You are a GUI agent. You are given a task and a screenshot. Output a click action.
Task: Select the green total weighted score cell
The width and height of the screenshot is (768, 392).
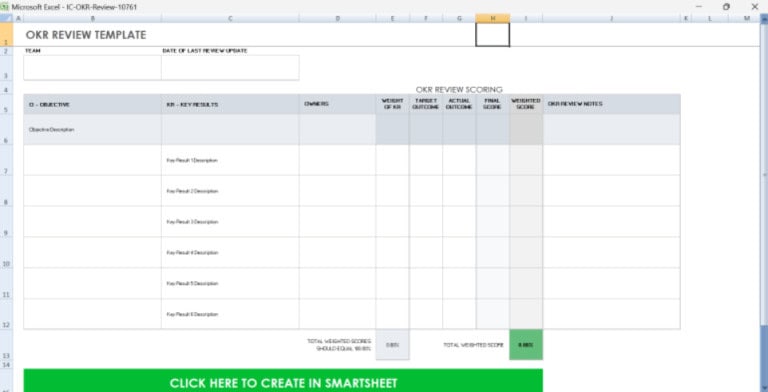tap(526, 345)
